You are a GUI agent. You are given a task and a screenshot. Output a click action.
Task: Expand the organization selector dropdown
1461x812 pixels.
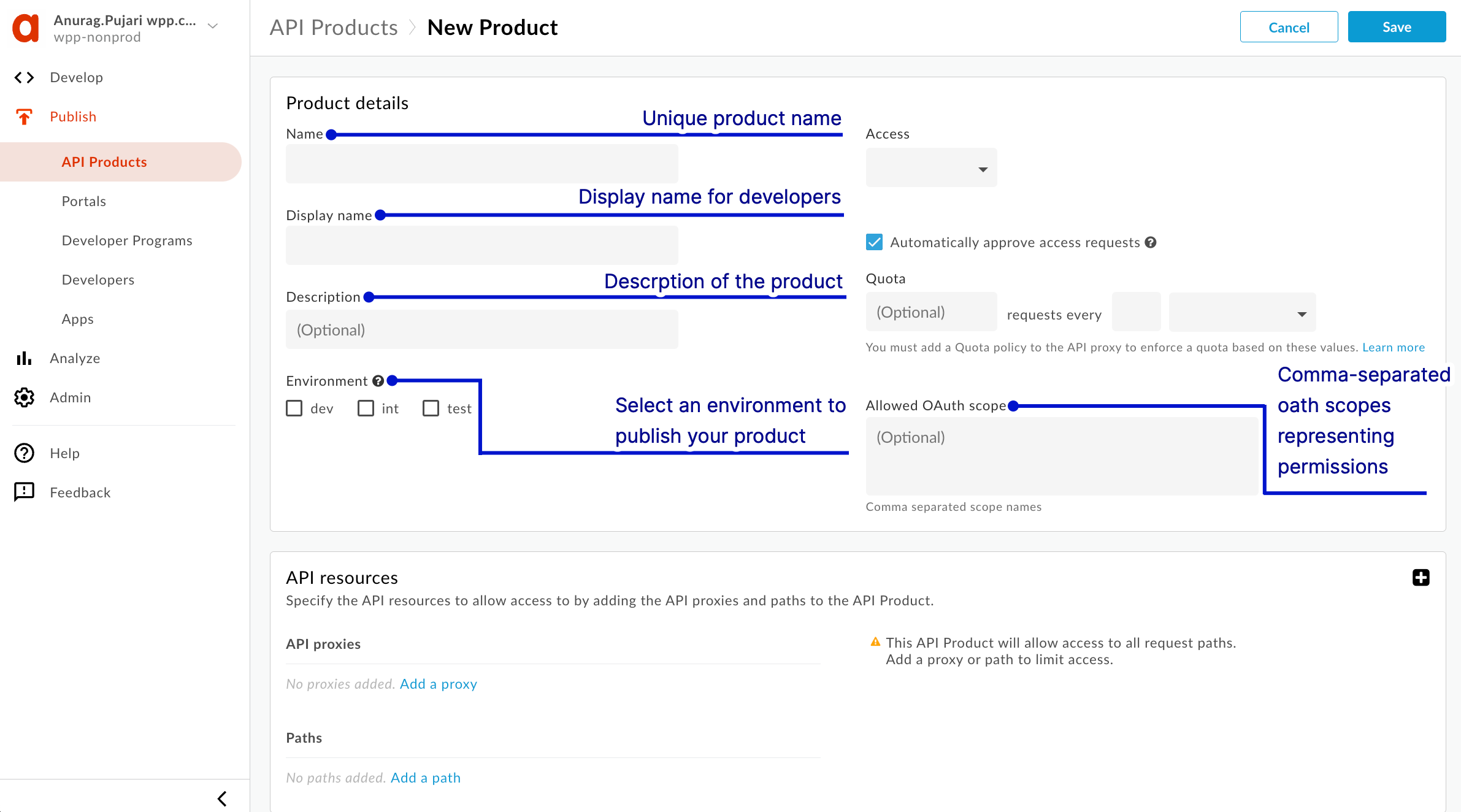(213, 26)
